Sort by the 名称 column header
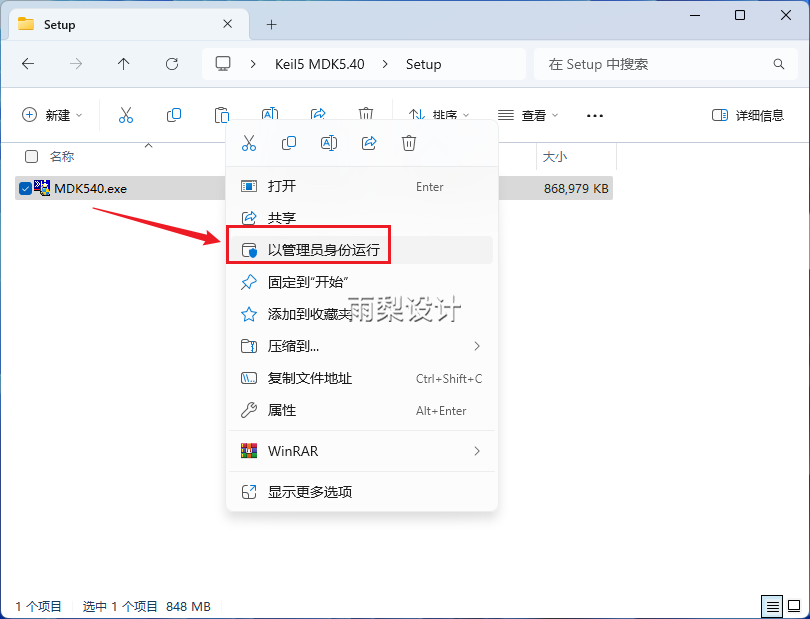The width and height of the screenshot is (810, 619). (62, 156)
